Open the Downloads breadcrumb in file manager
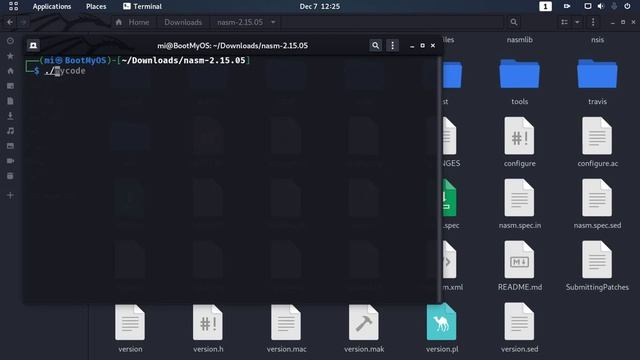The width and height of the screenshot is (640, 360). pyautogui.click(x=183, y=22)
